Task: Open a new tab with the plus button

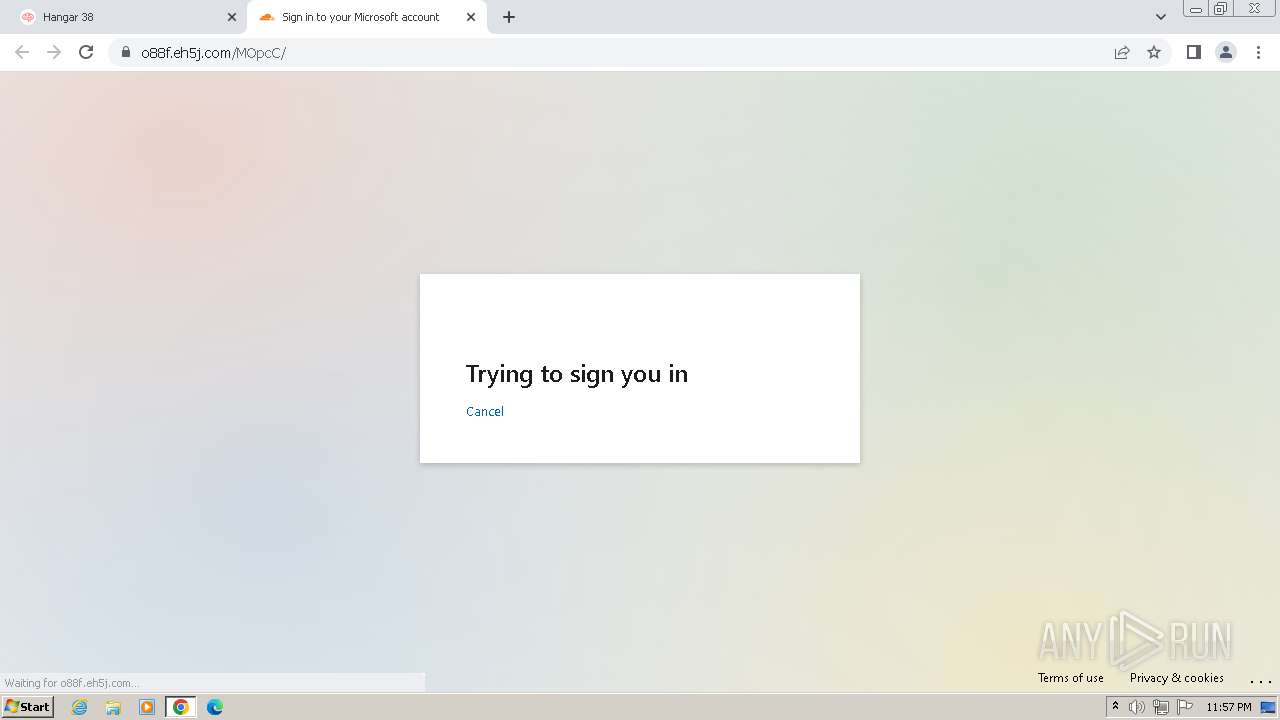Action: click(509, 17)
